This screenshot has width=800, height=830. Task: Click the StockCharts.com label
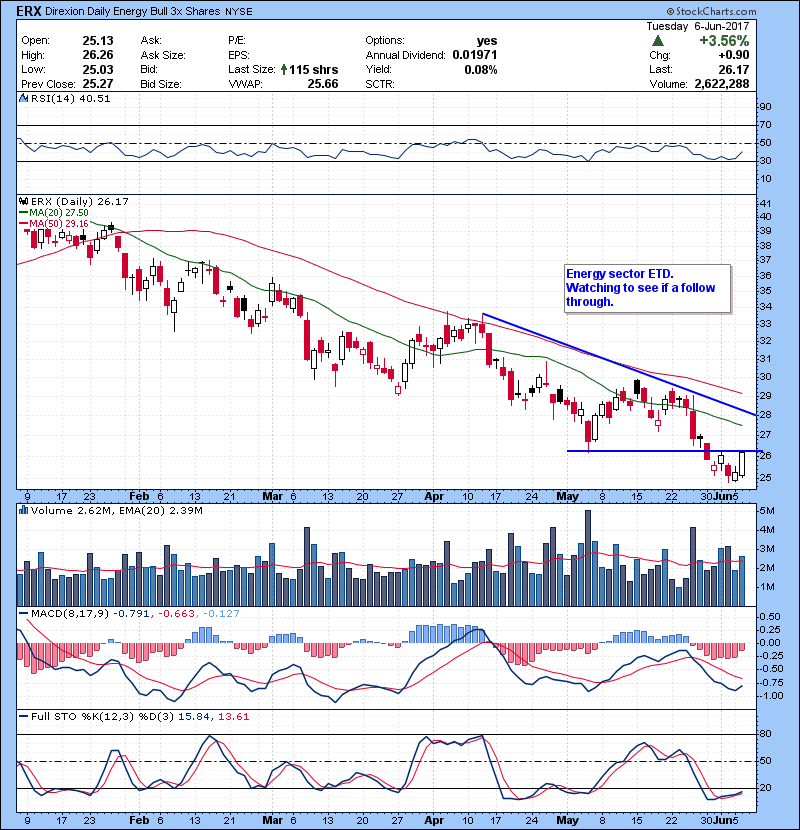coord(711,11)
